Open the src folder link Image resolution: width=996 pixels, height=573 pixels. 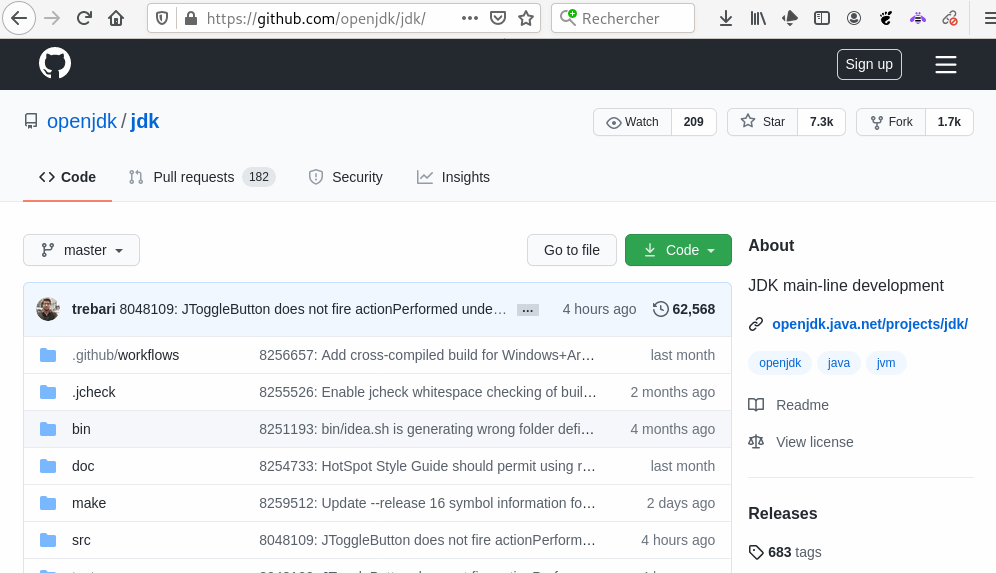[81, 540]
